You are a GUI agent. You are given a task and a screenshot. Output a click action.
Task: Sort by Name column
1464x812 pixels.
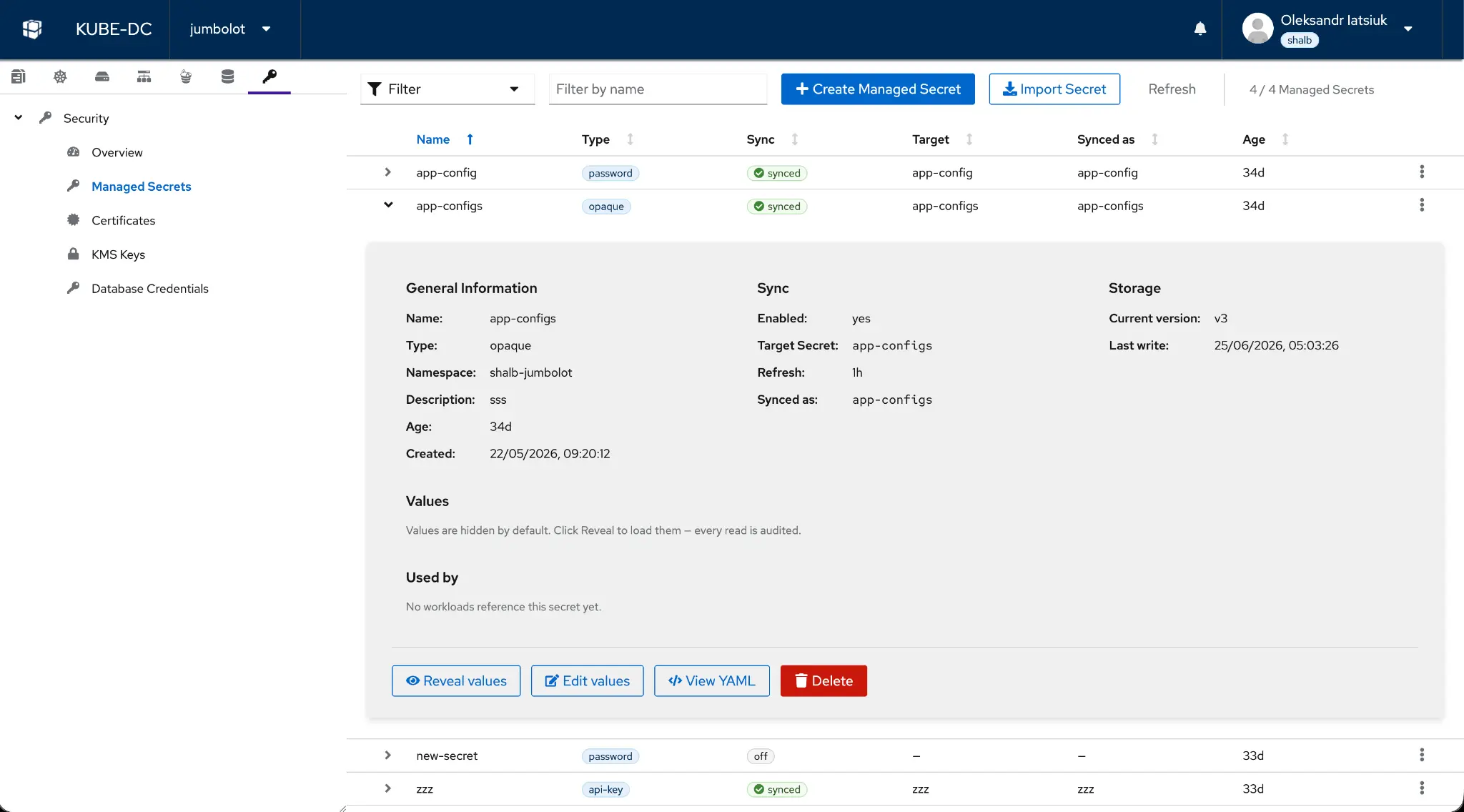click(433, 139)
